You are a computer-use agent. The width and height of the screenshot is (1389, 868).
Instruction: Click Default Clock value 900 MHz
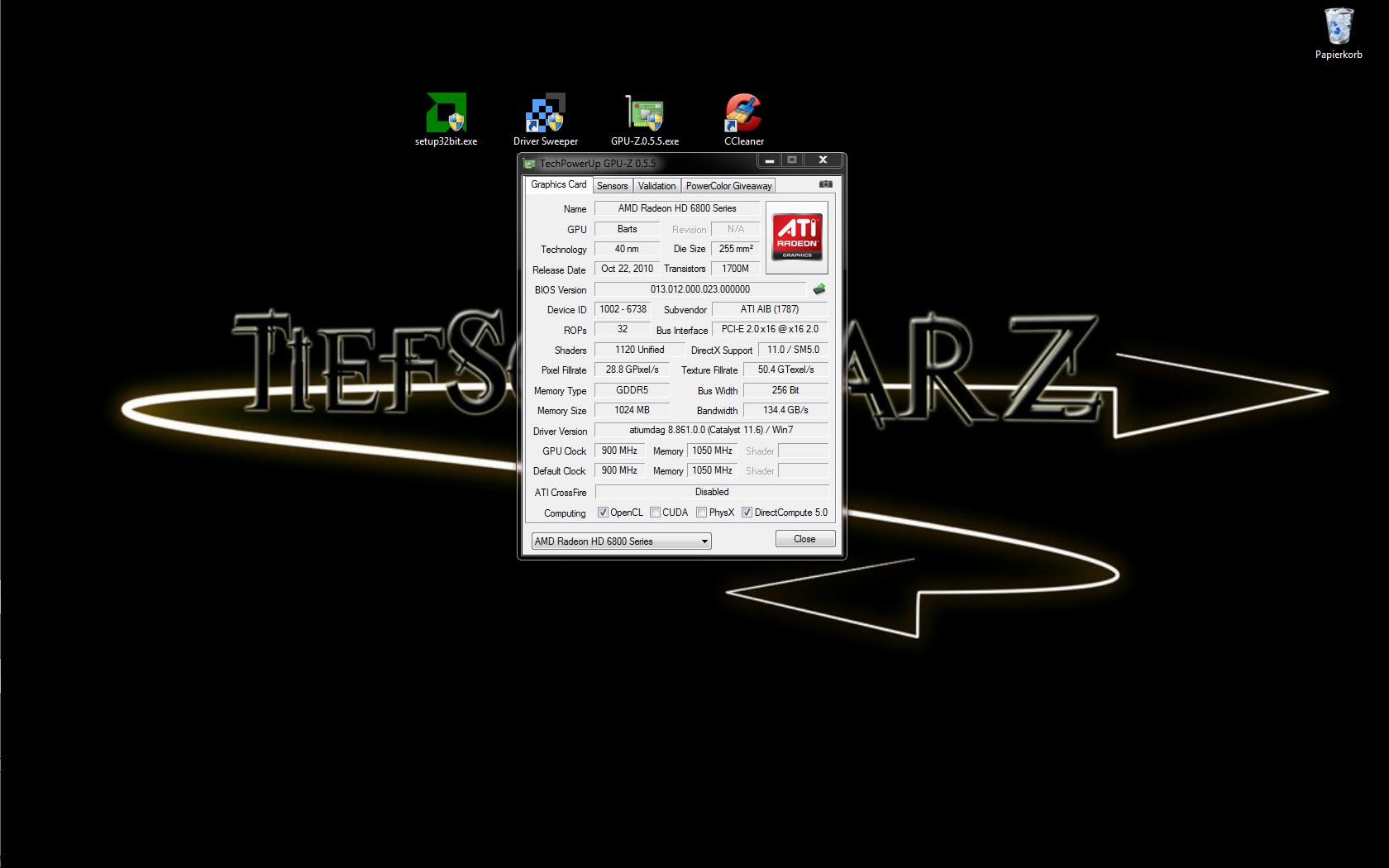point(619,470)
